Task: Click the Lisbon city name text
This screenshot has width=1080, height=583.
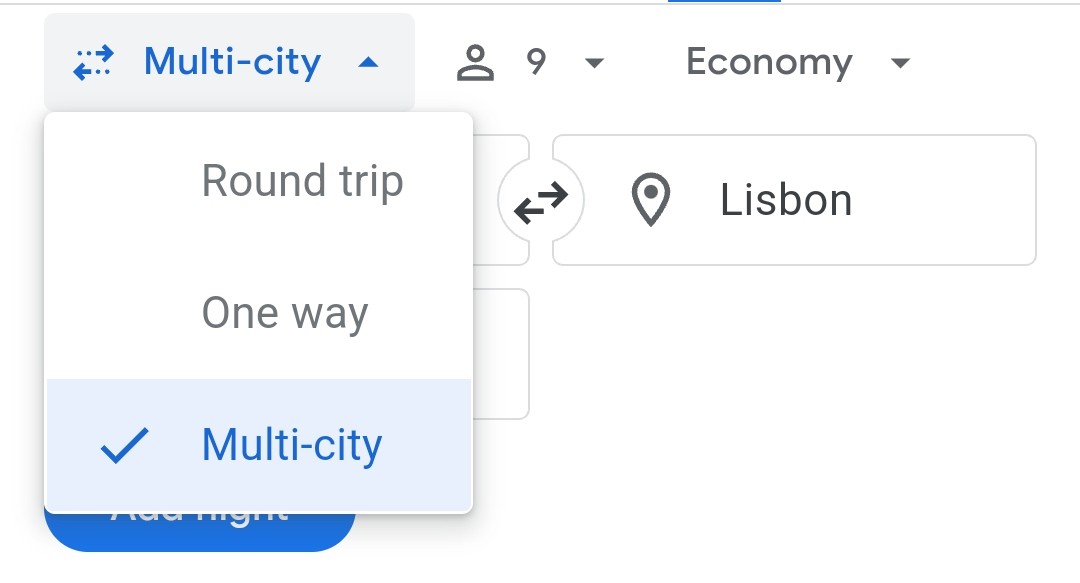Action: point(786,201)
